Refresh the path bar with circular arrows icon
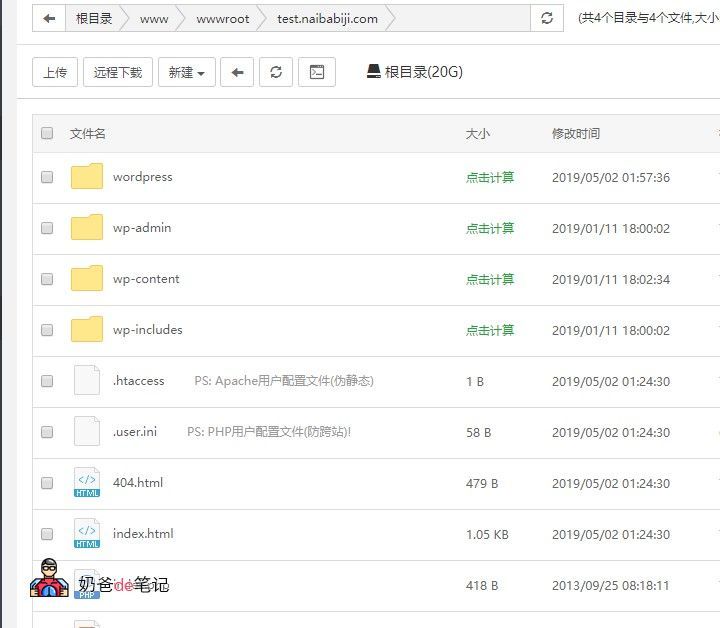Screen dimensions: 720x628 tap(546, 18)
